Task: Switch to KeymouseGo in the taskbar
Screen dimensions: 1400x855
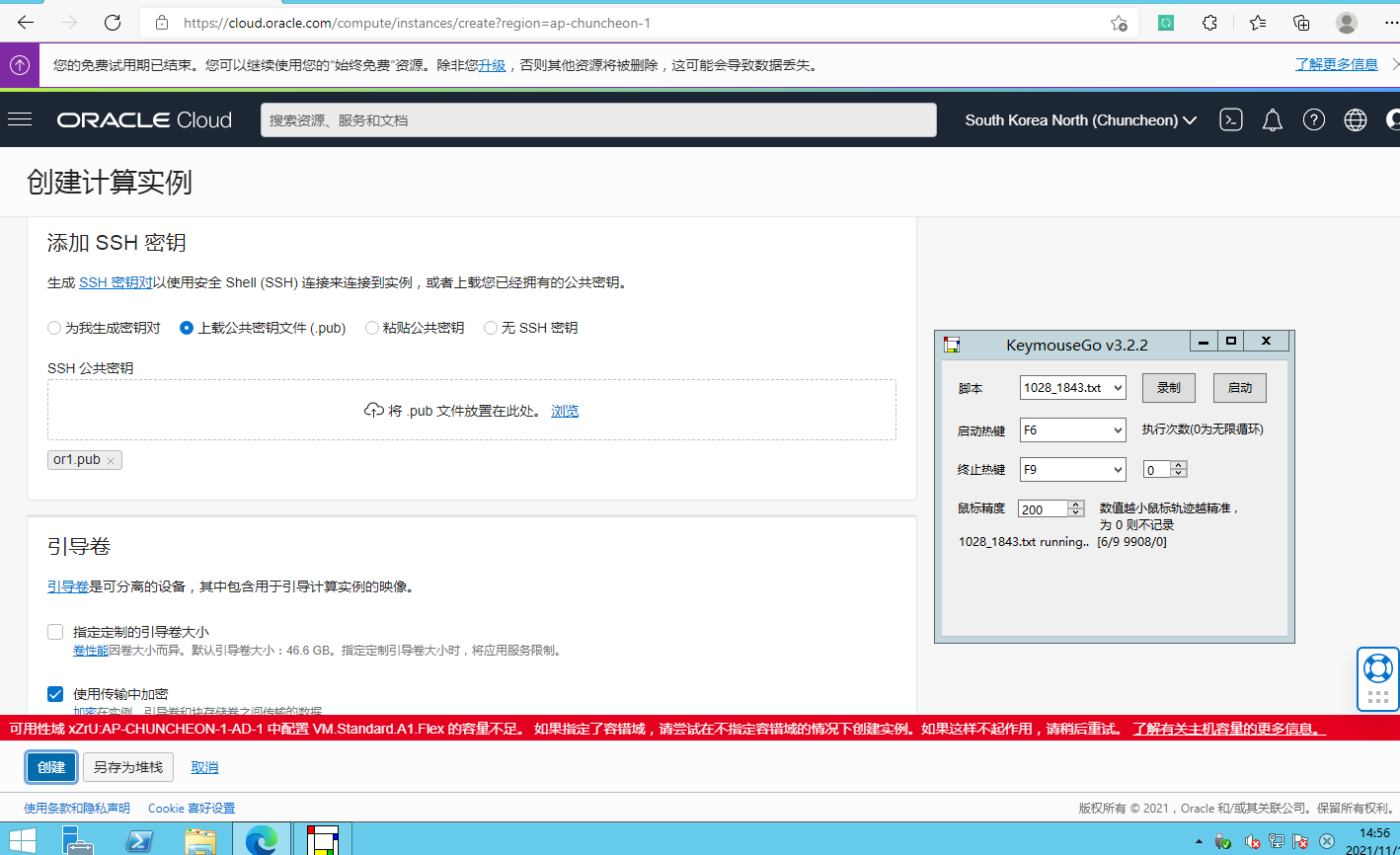Action: tap(323, 840)
